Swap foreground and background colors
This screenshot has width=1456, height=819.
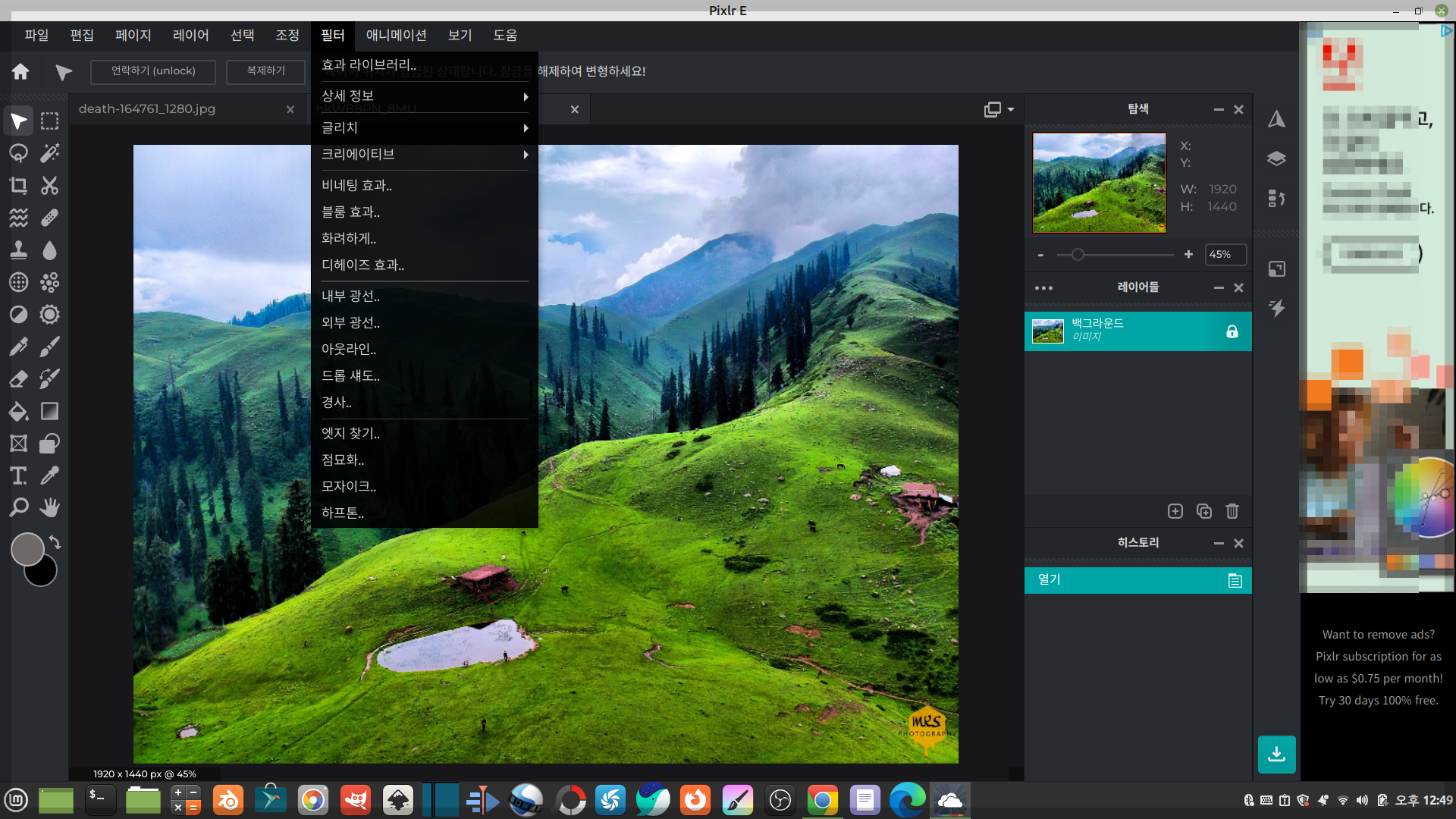[x=55, y=541]
